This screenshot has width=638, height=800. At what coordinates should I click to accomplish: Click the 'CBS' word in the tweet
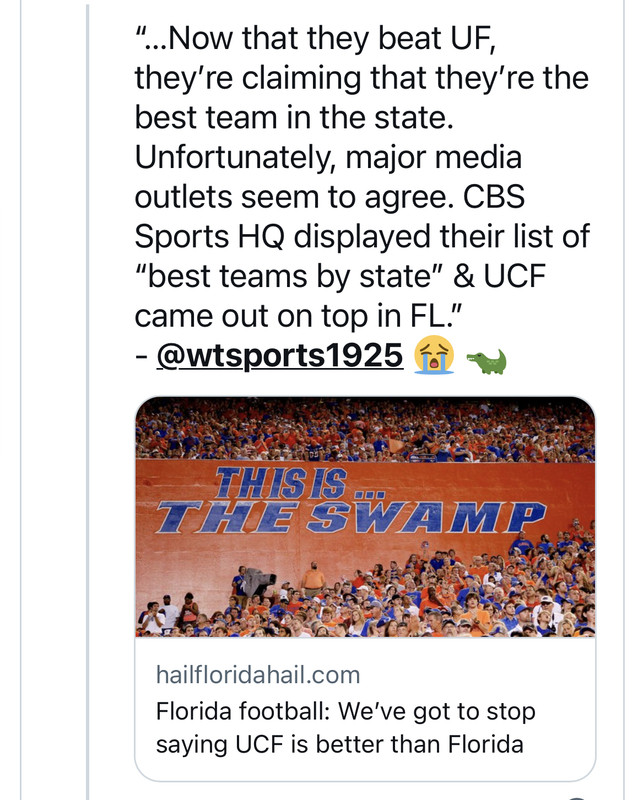(494, 197)
